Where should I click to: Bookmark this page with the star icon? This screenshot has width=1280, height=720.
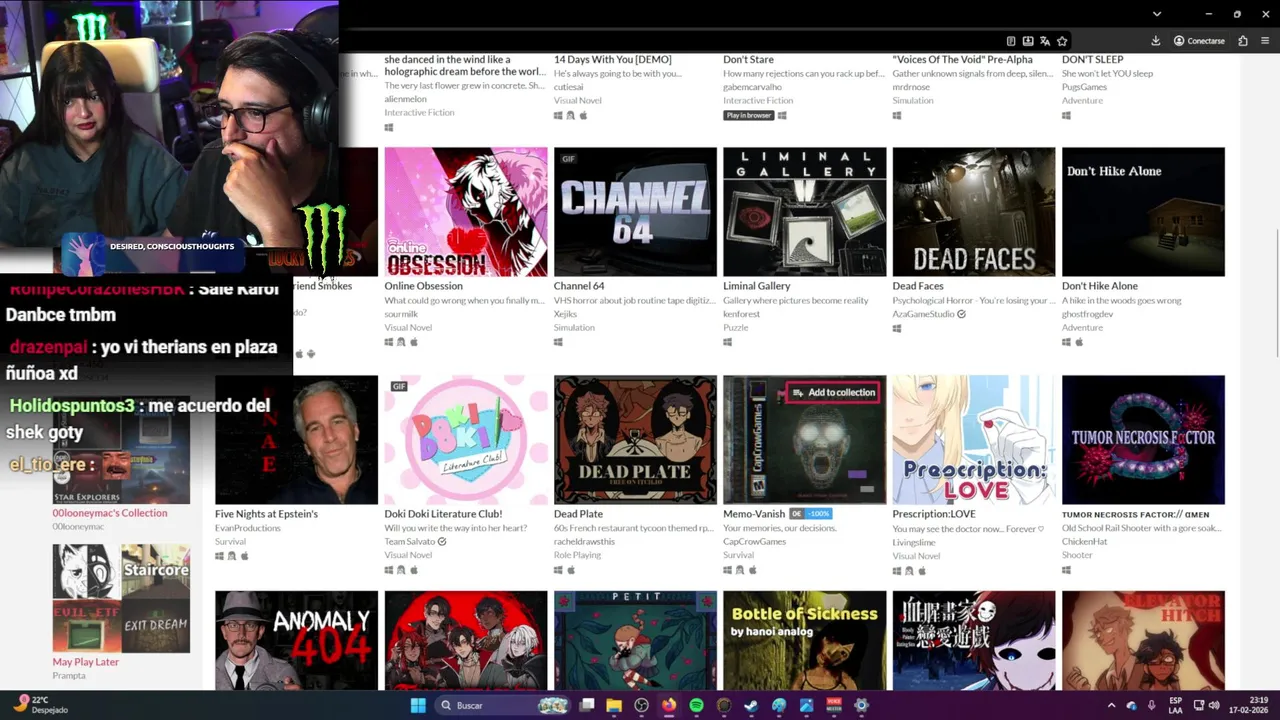pos(1062,41)
